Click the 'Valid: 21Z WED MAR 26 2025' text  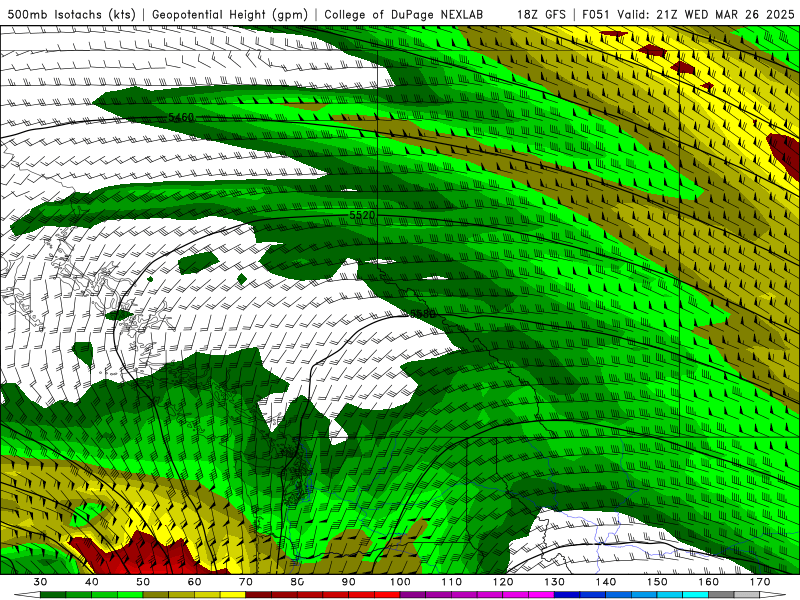[706, 14]
